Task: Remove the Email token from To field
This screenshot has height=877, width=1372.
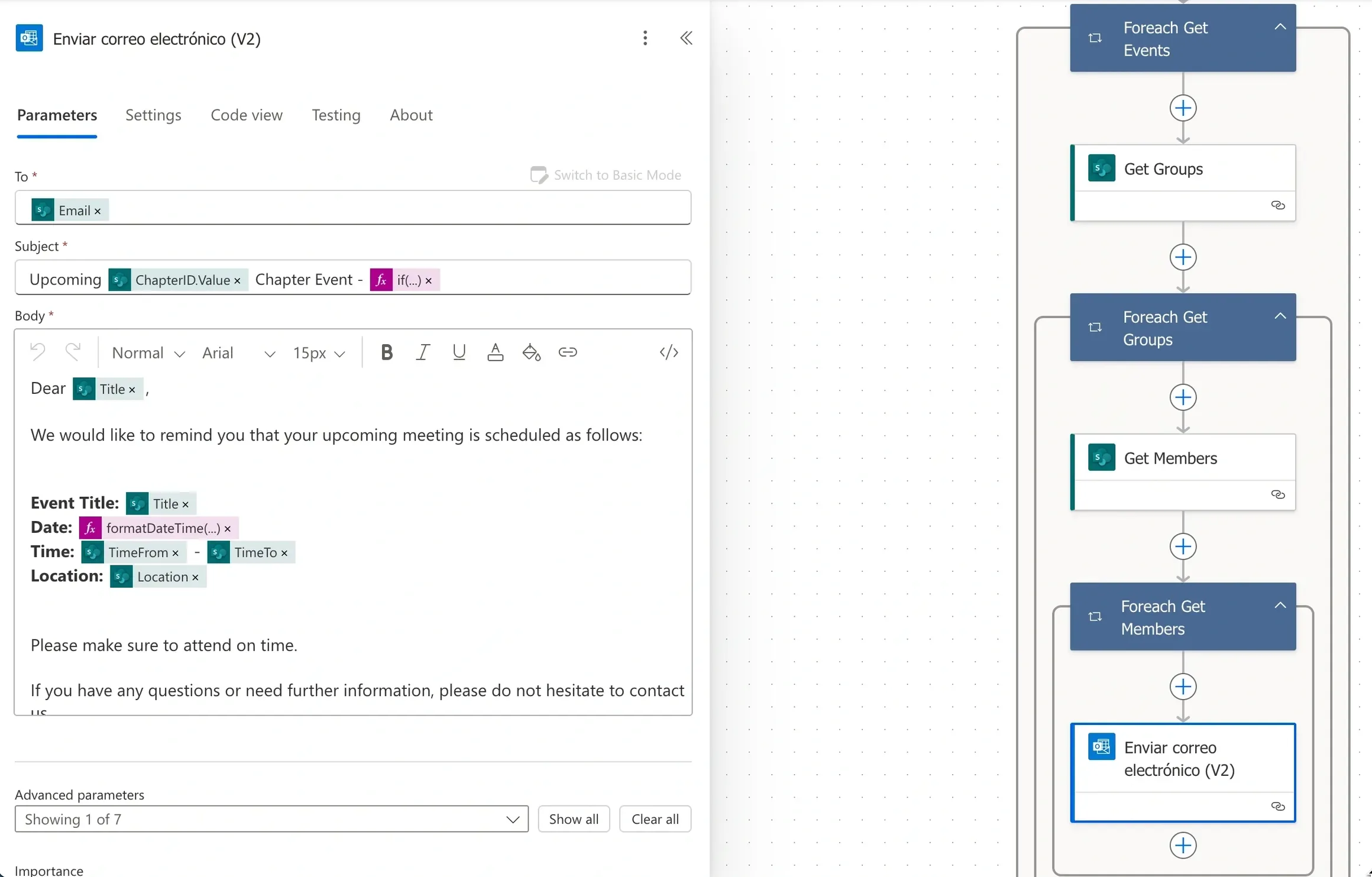Action: 98,211
